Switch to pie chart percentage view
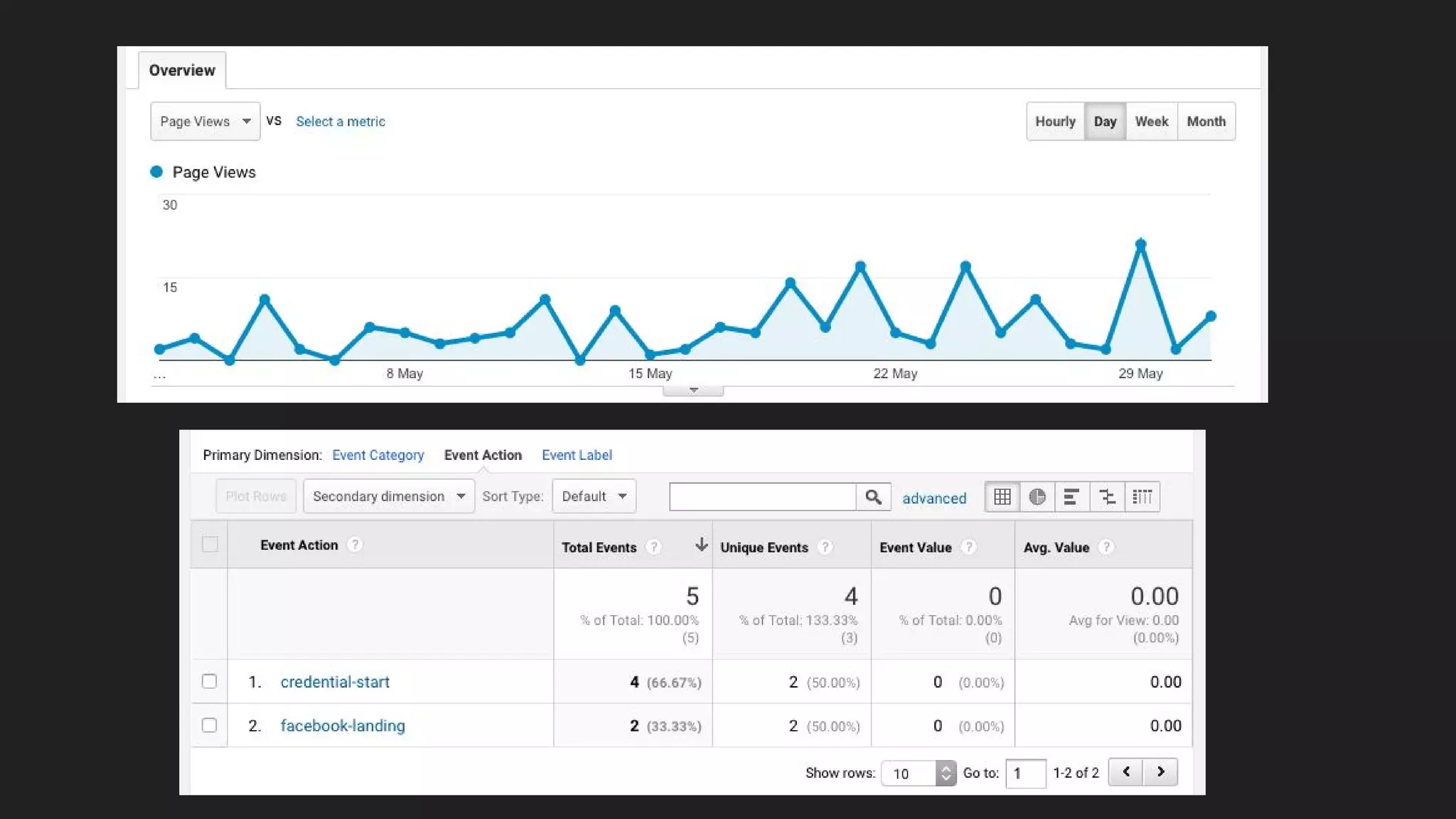This screenshot has height=819, width=1456. tap(1037, 497)
